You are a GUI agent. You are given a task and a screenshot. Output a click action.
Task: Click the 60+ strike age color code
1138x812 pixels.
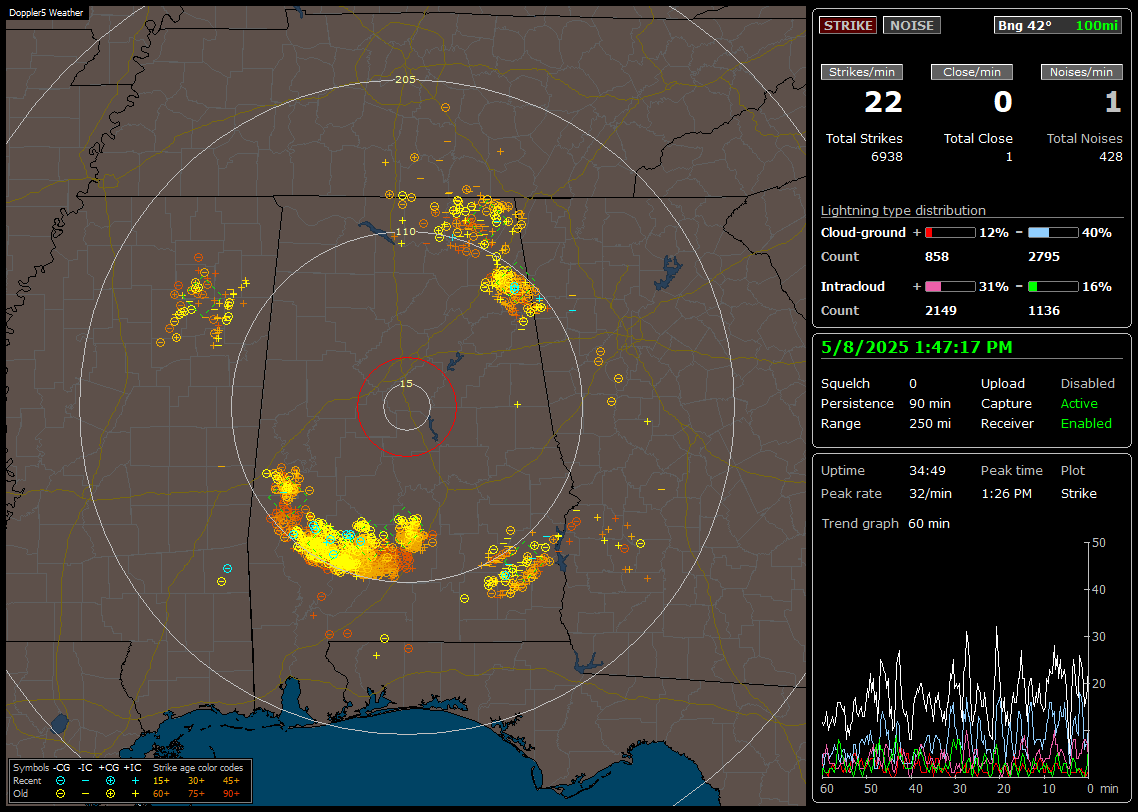(161, 794)
